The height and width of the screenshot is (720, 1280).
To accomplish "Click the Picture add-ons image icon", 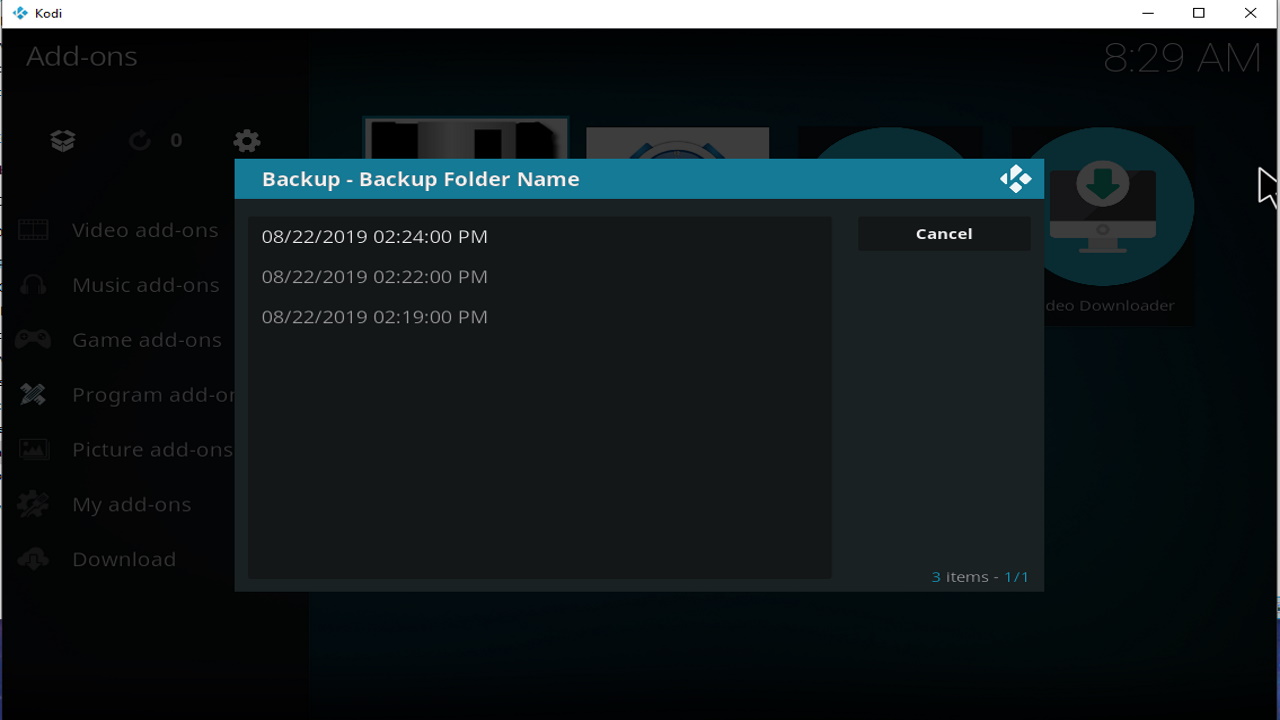I will click(33, 450).
